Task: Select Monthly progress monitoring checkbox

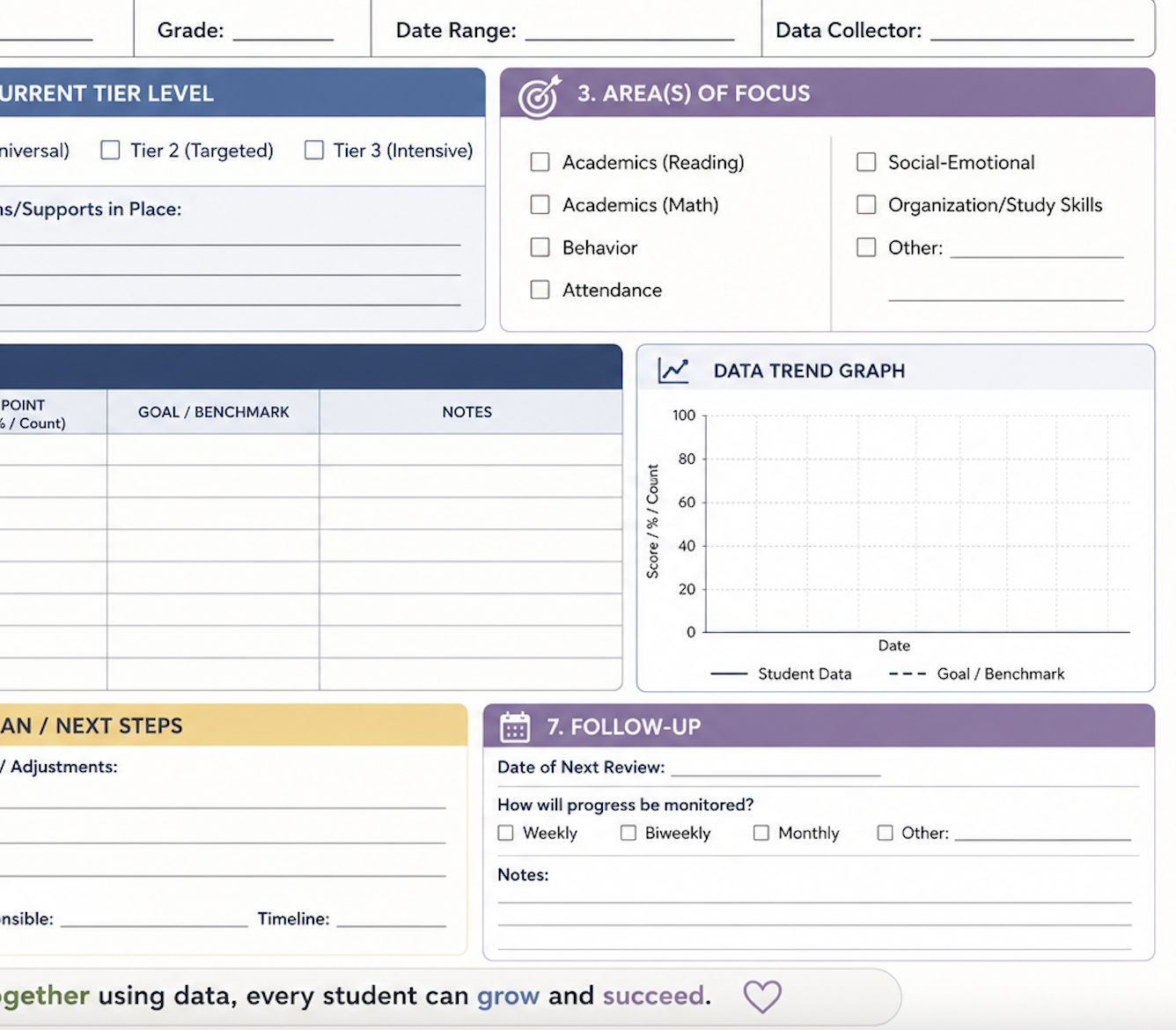Action: pos(761,833)
